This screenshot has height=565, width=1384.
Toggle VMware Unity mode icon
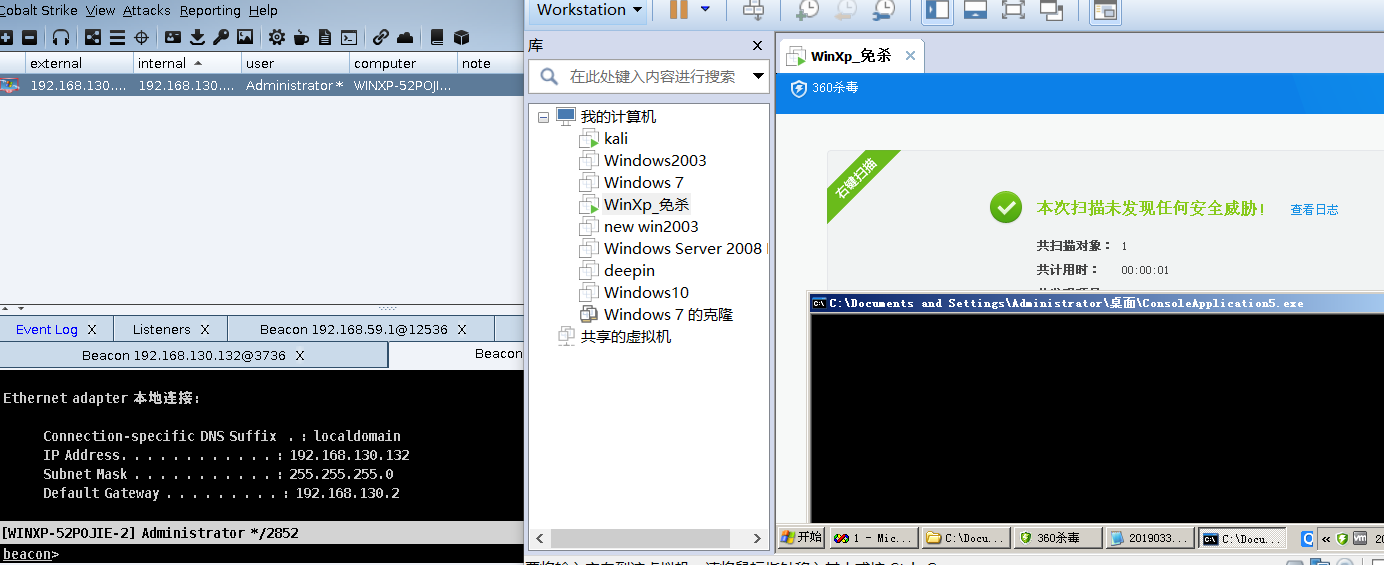(1051, 10)
